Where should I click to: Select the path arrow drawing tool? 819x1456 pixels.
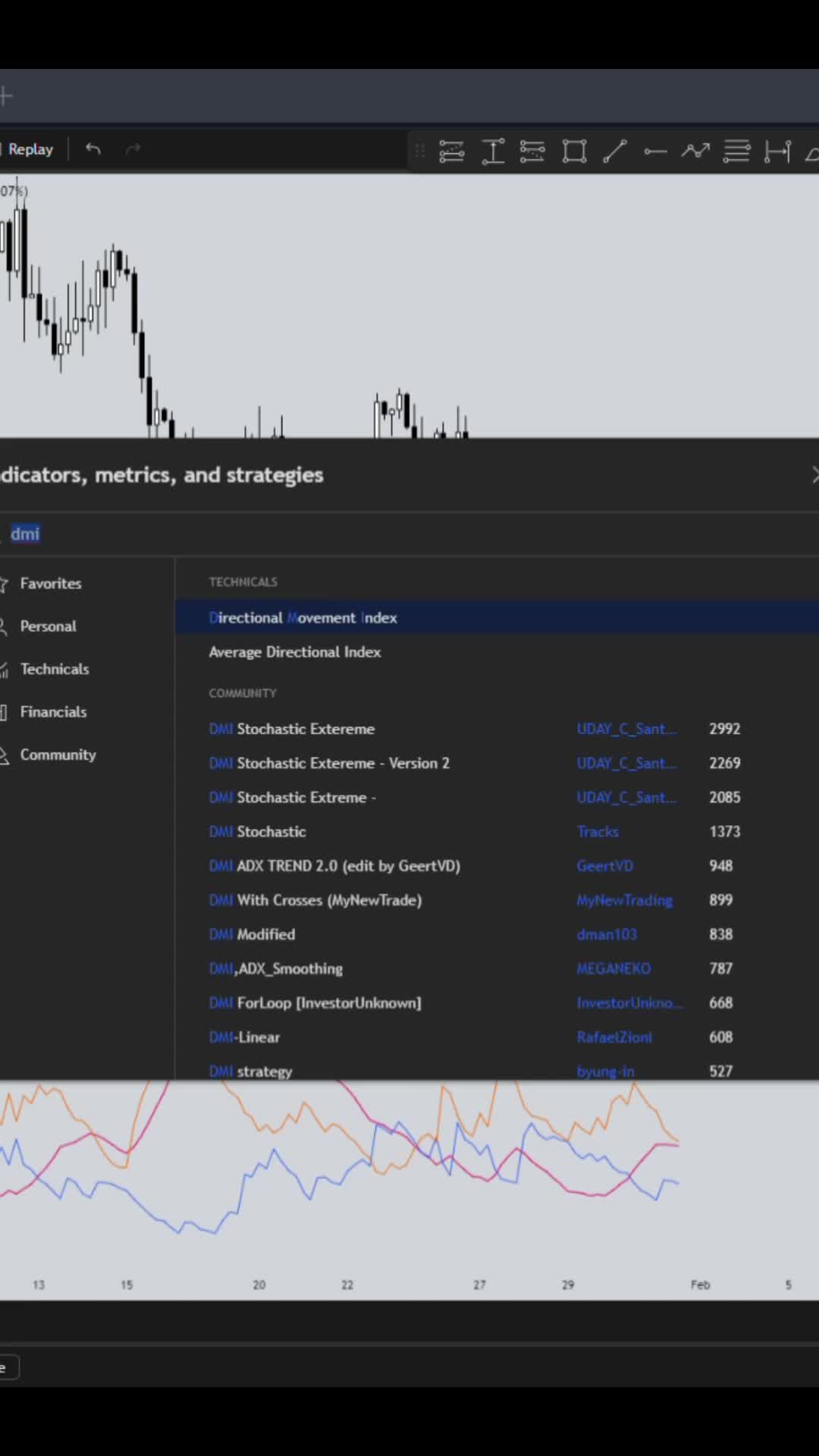coord(695,151)
